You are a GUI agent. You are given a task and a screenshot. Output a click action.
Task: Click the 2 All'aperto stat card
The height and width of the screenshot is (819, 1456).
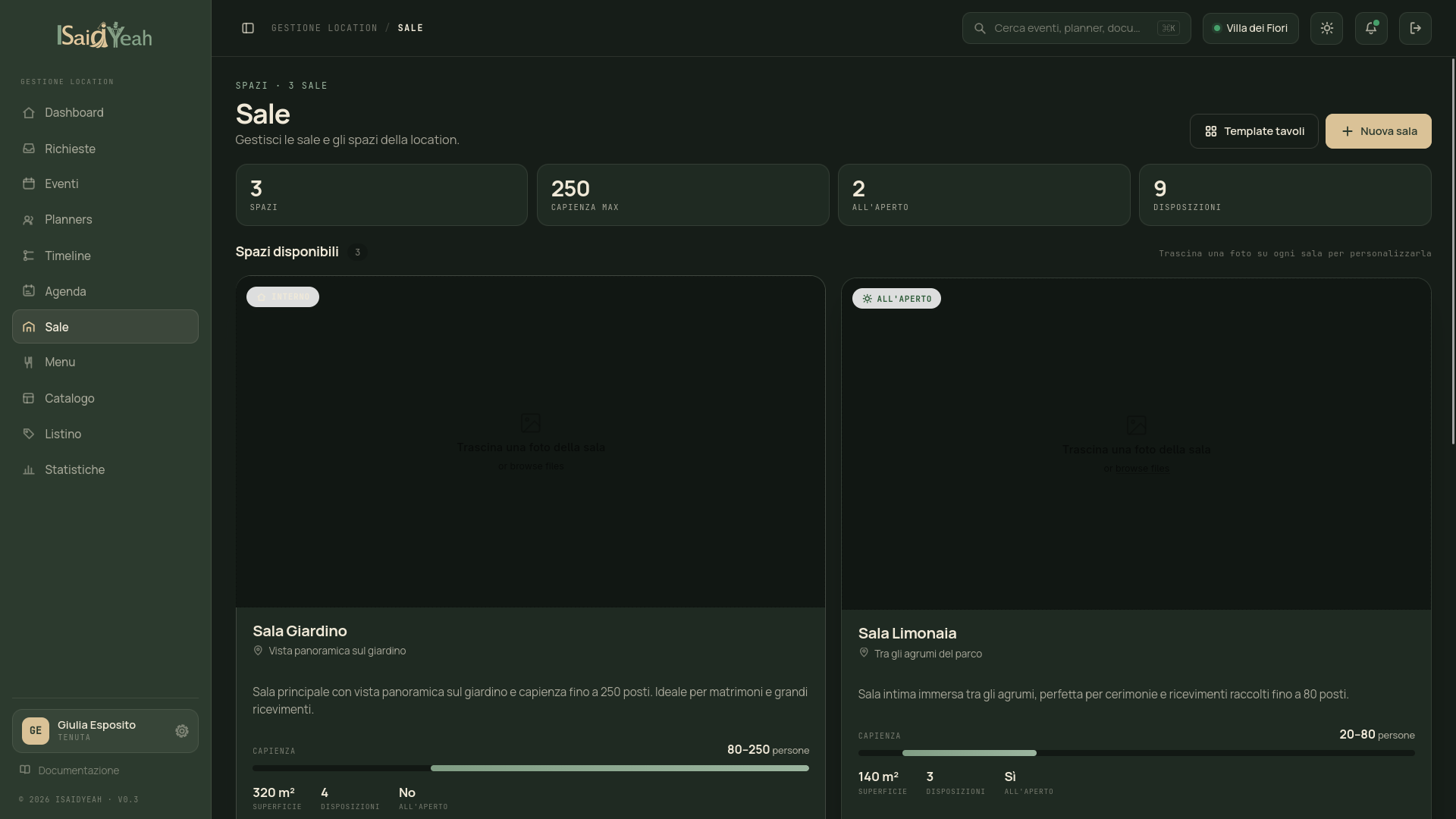point(984,195)
